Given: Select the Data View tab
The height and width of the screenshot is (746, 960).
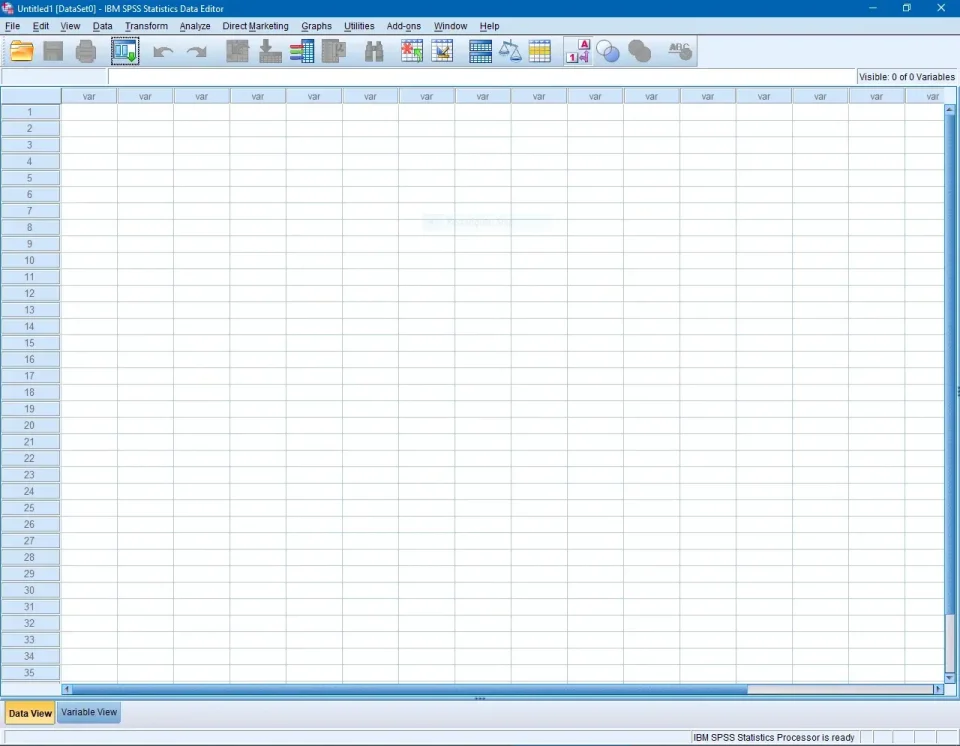Looking at the screenshot, I should click(30, 713).
